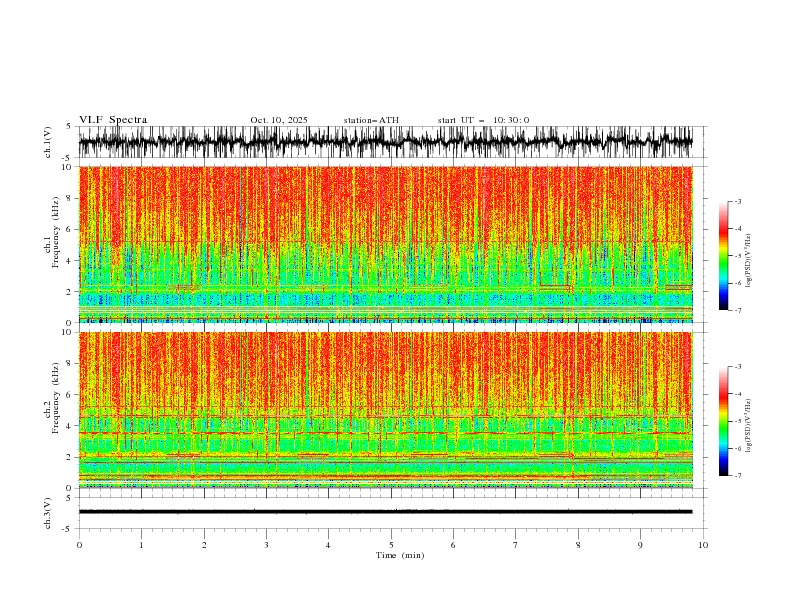This screenshot has width=792, height=612.
Task: Click the "start UT = 10:30:0" header text
Action: 483,120
